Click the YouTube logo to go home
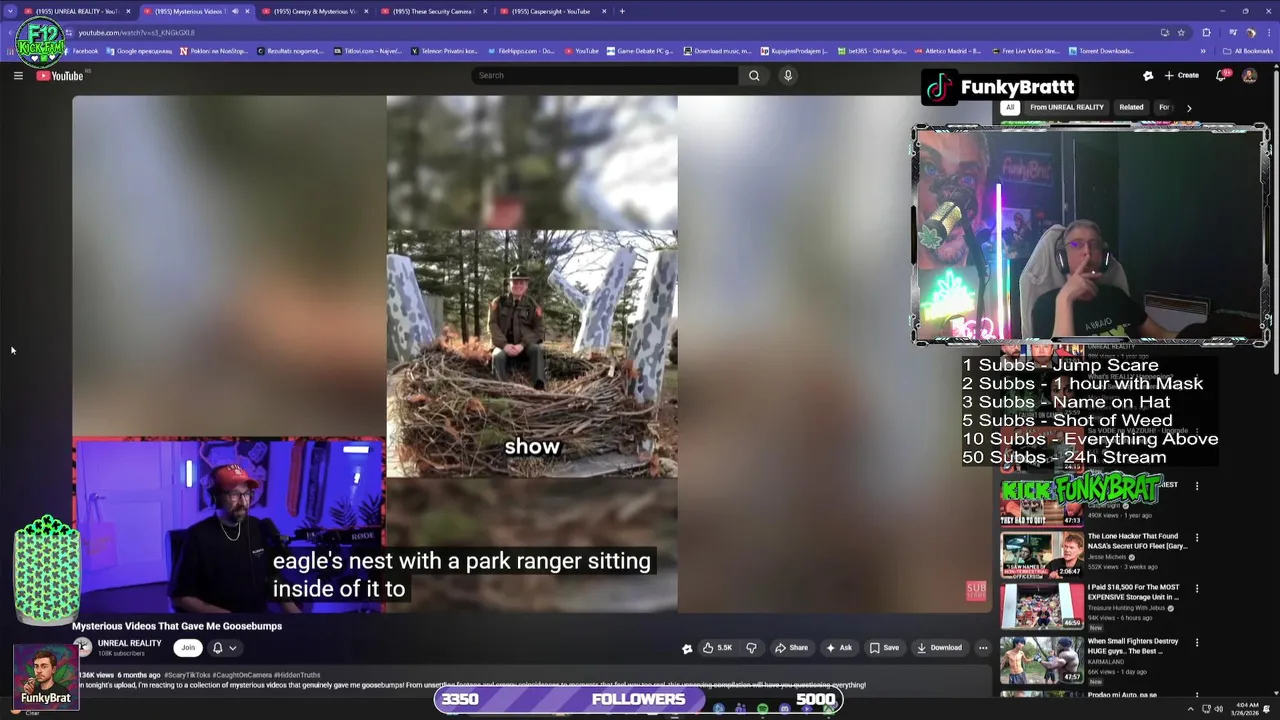Image resolution: width=1280 pixels, height=720 pixels. (60, 76)
